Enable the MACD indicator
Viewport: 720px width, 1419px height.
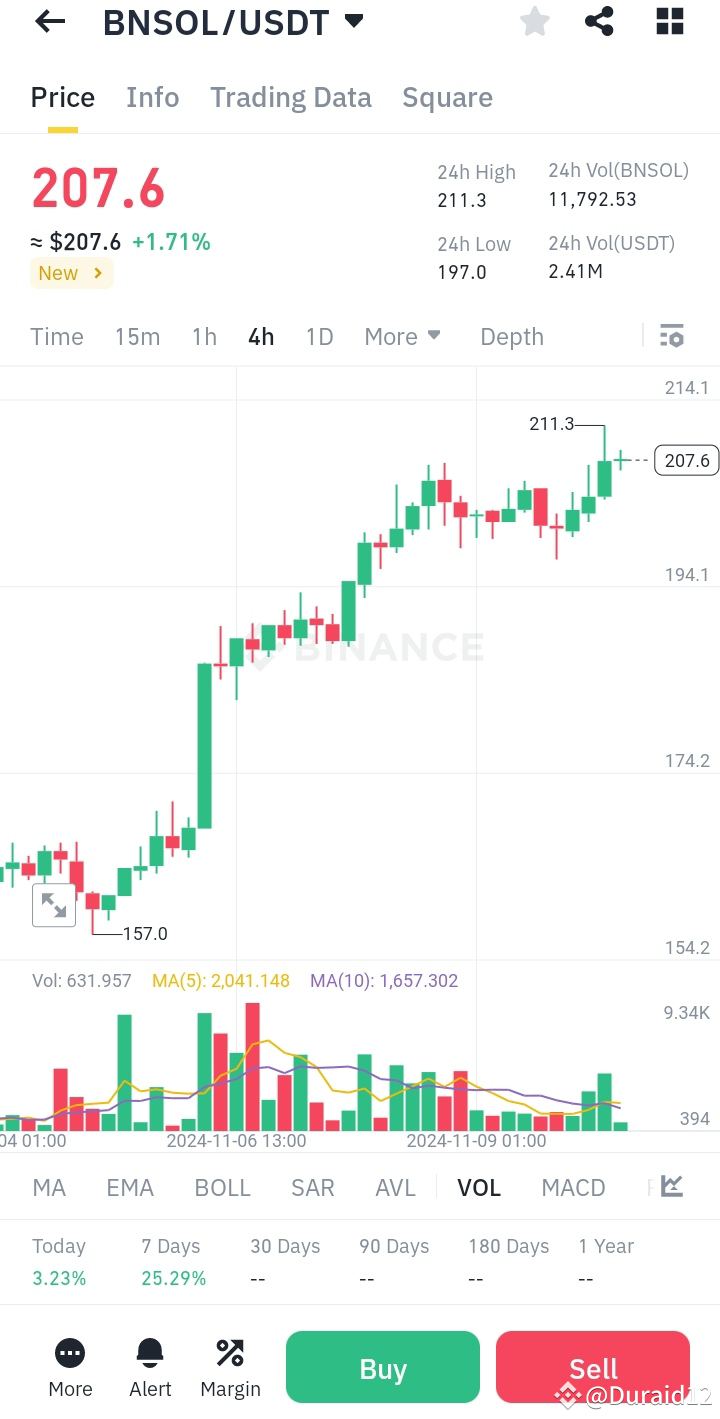573,1187
